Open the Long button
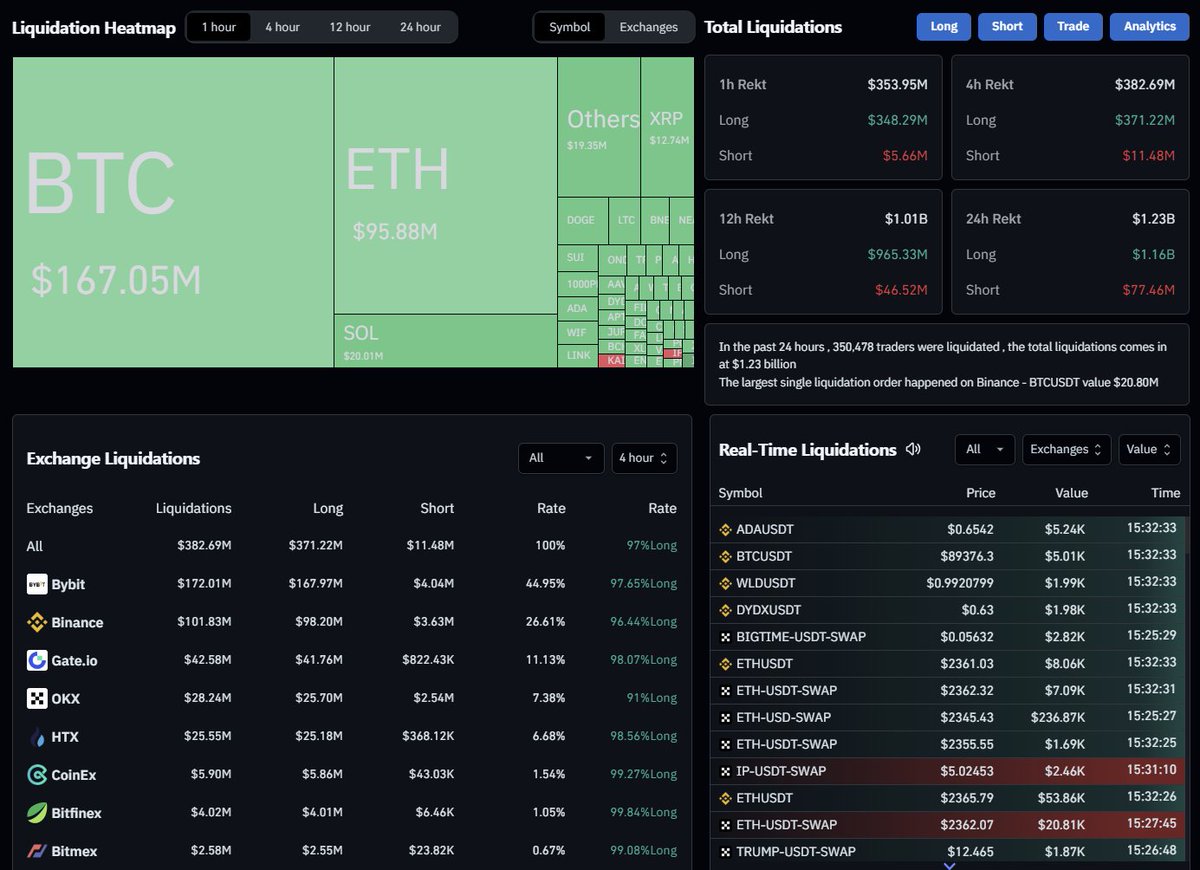 pos(944,27)
